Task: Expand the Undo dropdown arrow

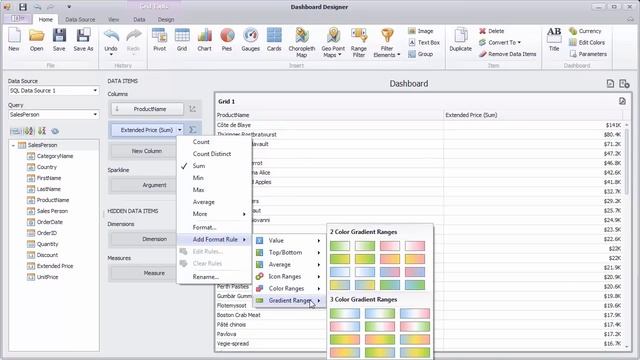Action: pyautogui.click(x=111, y=55)
